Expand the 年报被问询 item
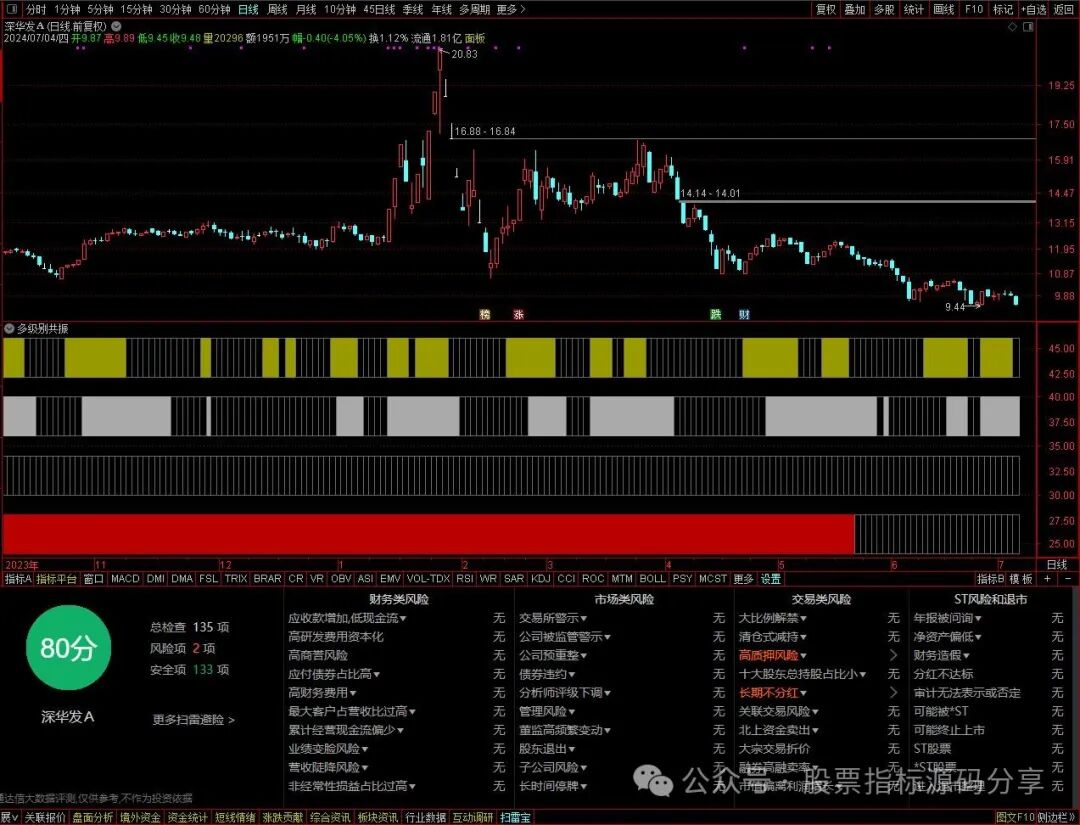1080x825 pixels. tap(948, 618)
